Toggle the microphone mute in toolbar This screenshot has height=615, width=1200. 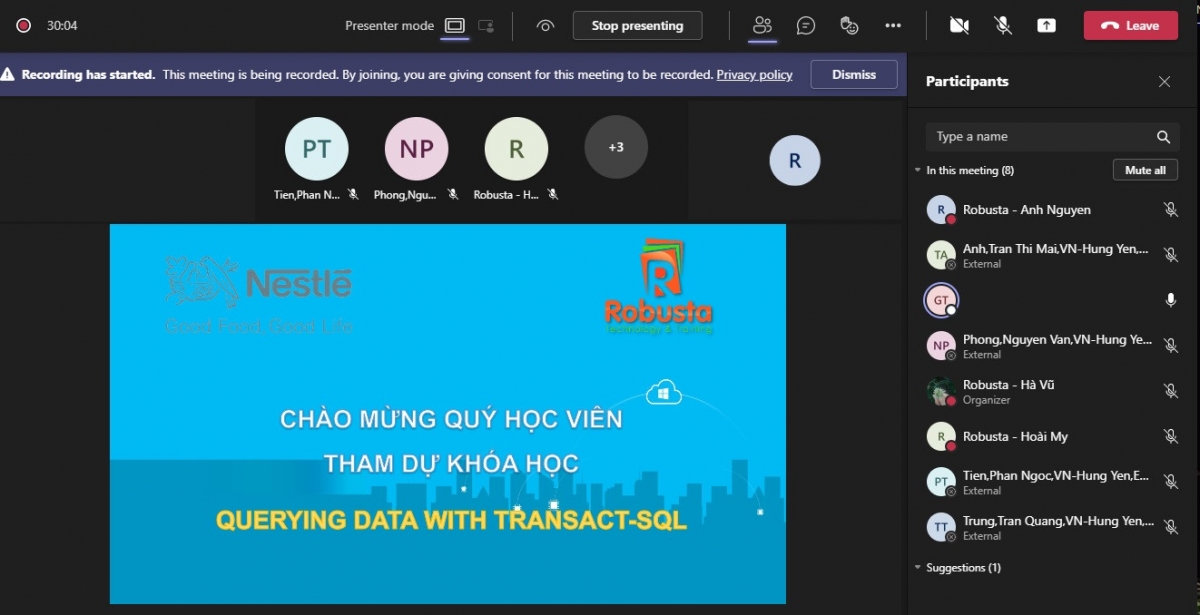tap(1003, 26)
